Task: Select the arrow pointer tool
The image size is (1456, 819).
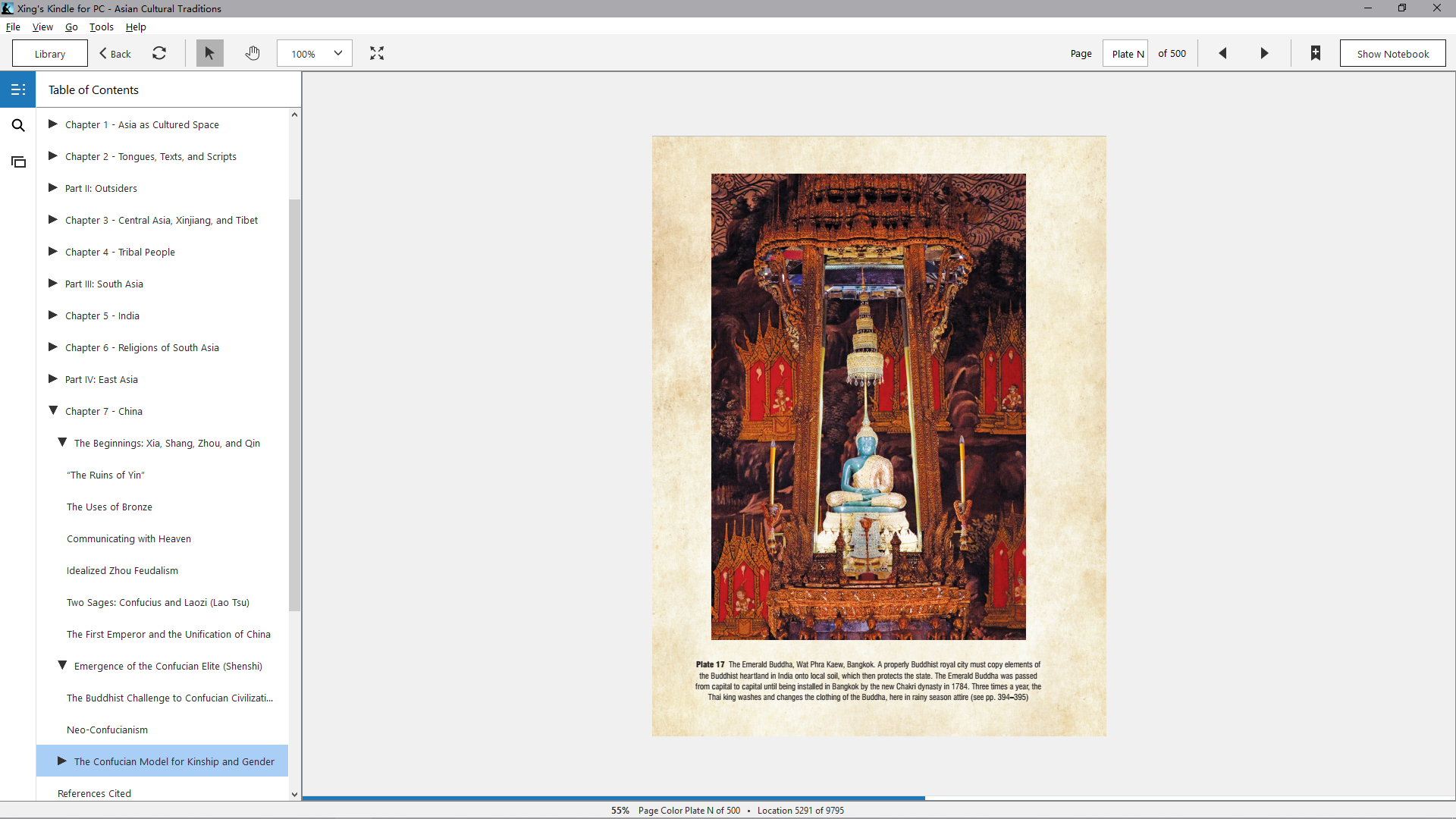Action: click(210, 53)
